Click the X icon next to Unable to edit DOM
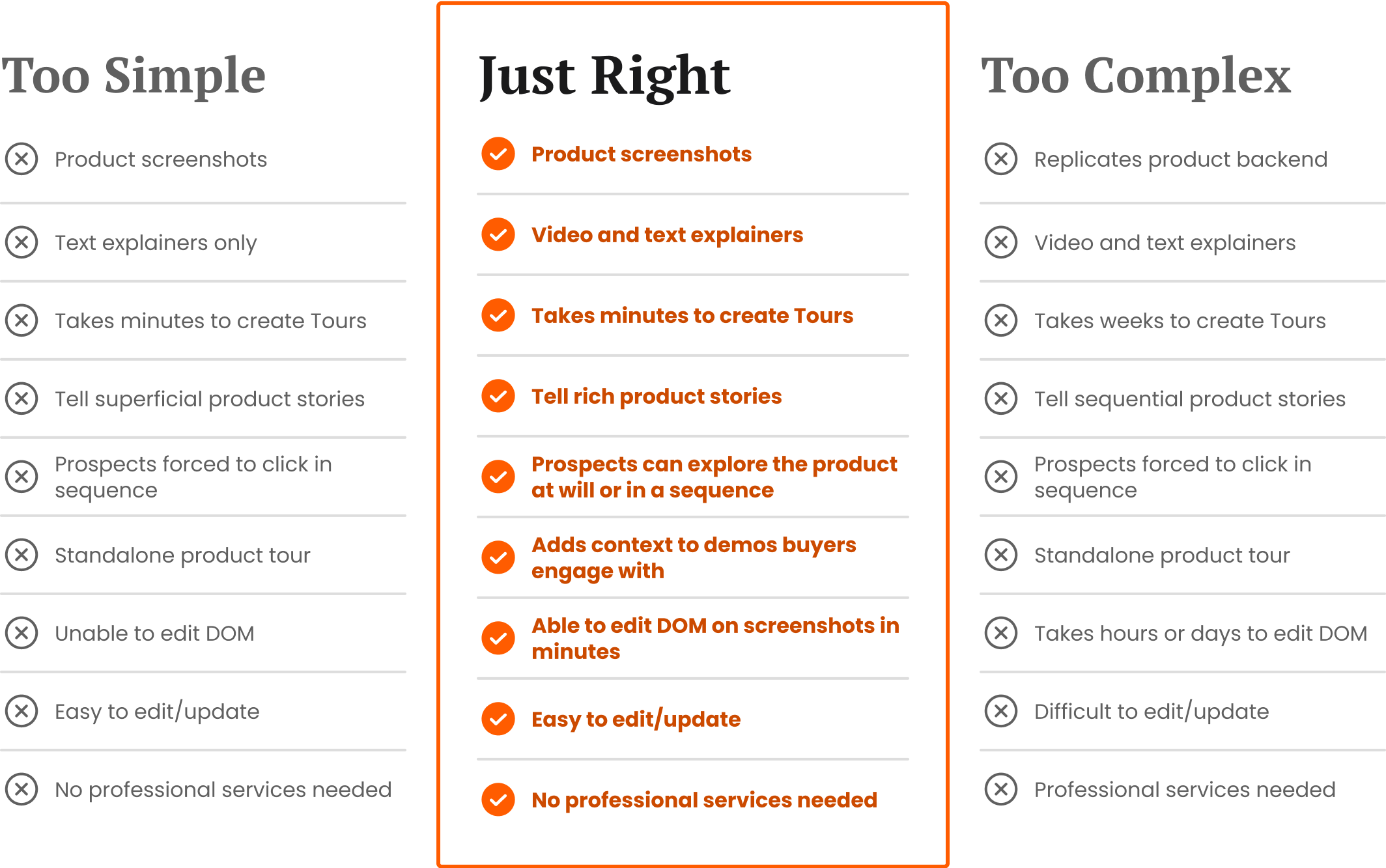Image resolution: width=1386 pixels, height=868 pixels. pos(21,633)
